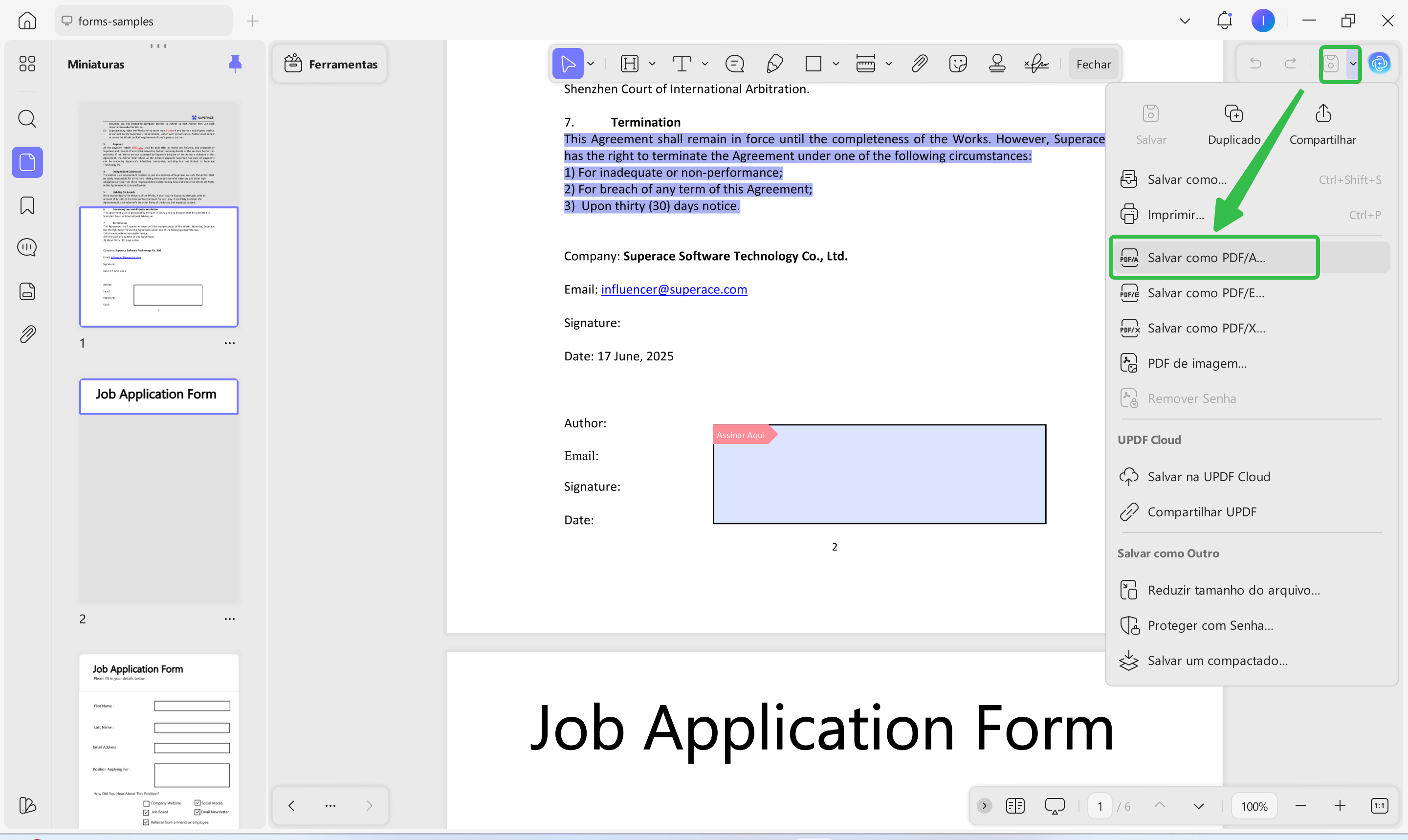Click the attach file toolbar icon
This screenshot has width=1408, height=840.
tap(919, 64)
